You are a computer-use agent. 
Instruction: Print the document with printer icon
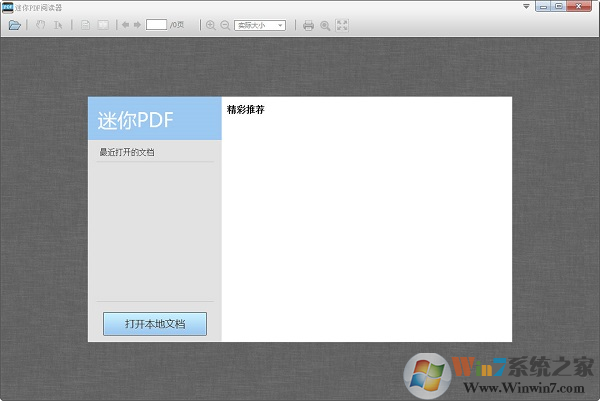pos(308,26)
